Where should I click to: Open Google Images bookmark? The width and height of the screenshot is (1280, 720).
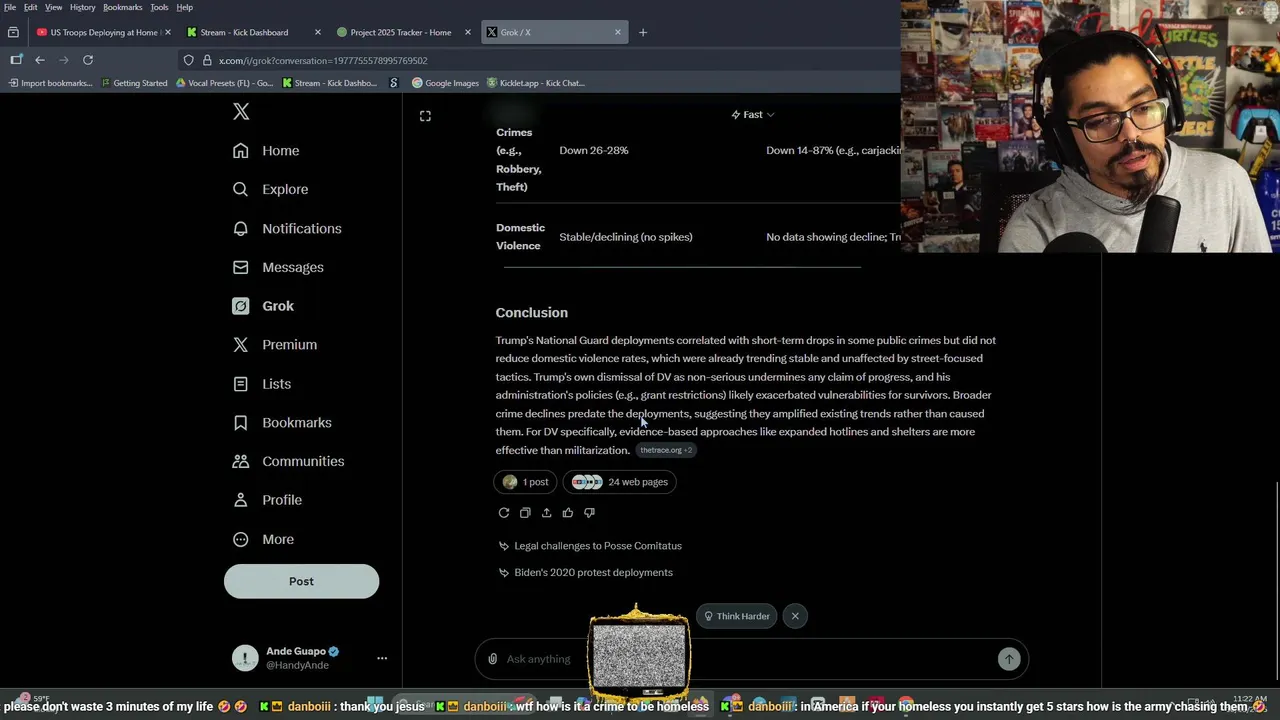click(x=445, y=83)
